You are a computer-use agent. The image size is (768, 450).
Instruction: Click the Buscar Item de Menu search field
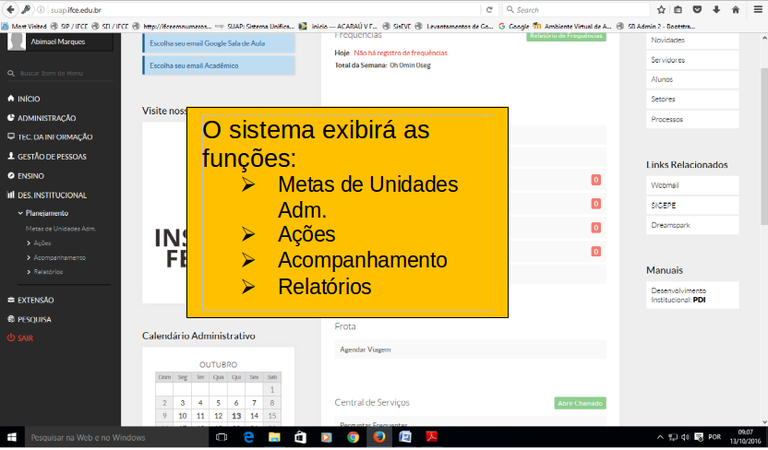point(60,73)
